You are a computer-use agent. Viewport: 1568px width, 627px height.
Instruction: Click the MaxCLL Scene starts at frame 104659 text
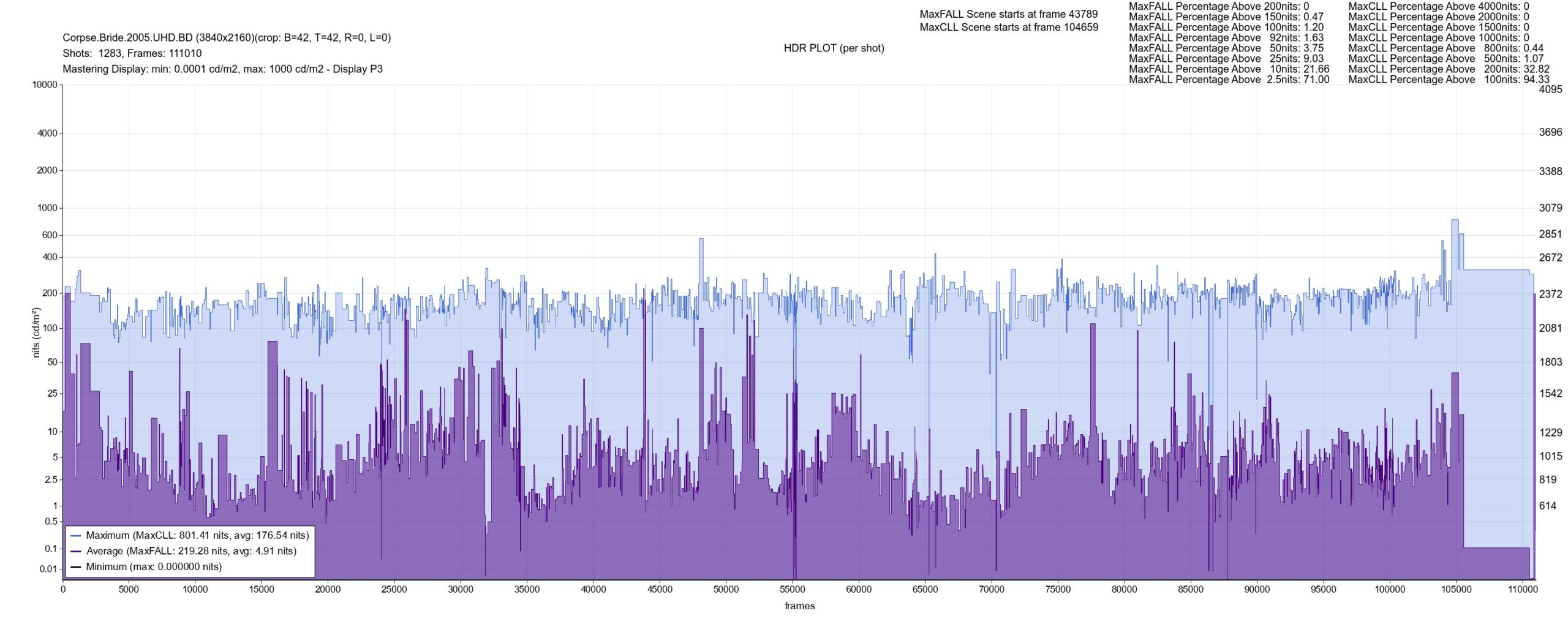pyautogui.click(x=1008, y=28)
